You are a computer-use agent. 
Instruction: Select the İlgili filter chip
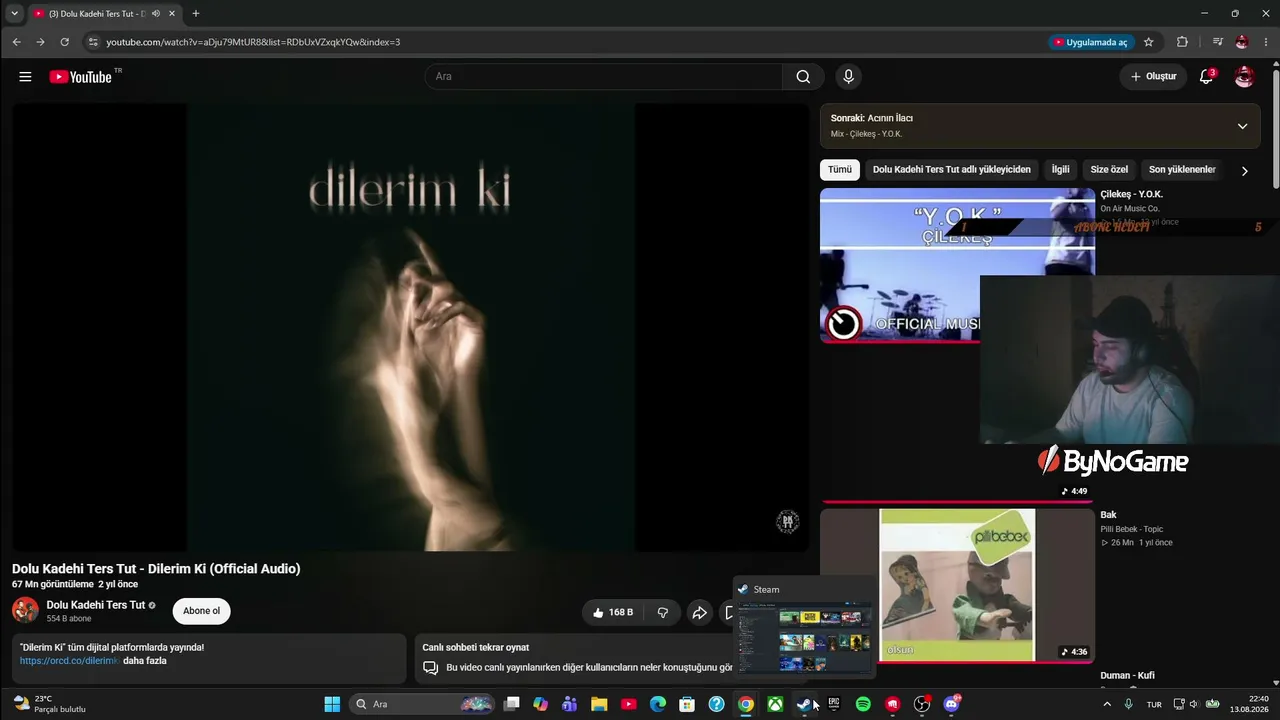(x=1060, y=170)
